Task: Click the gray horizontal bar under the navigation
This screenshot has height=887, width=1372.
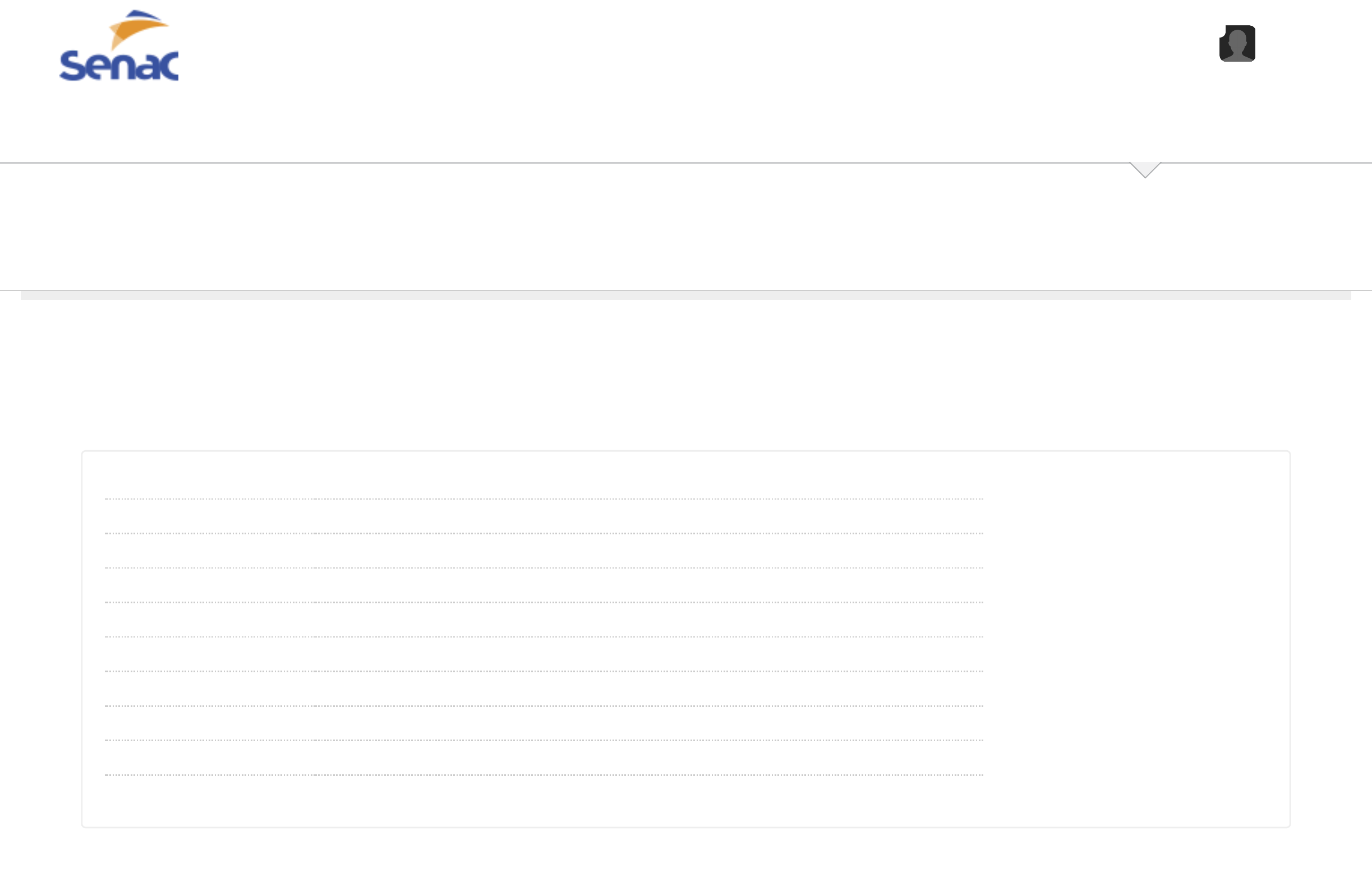Action: point(685,295)
